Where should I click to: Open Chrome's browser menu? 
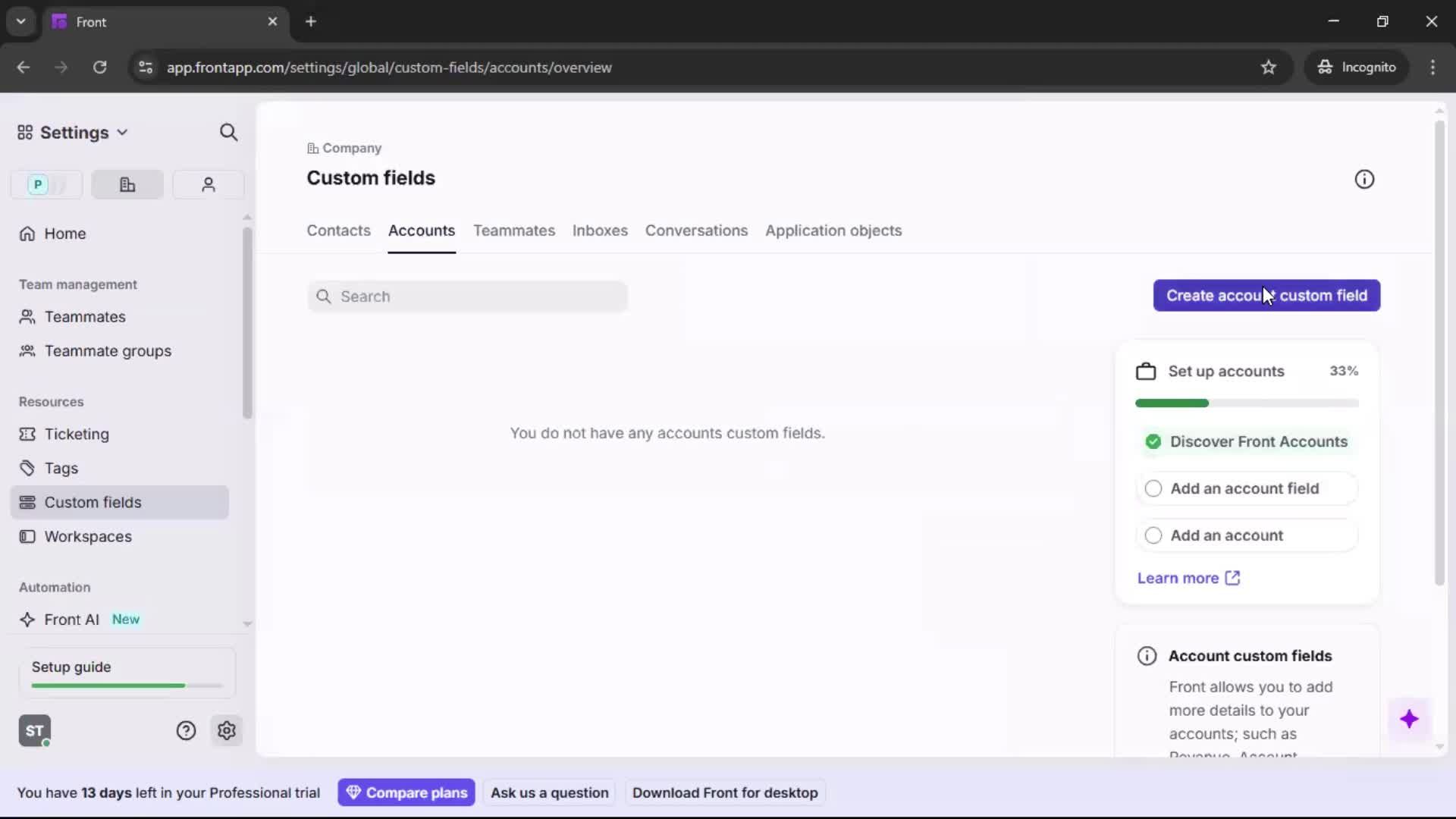coord(1433,67)
